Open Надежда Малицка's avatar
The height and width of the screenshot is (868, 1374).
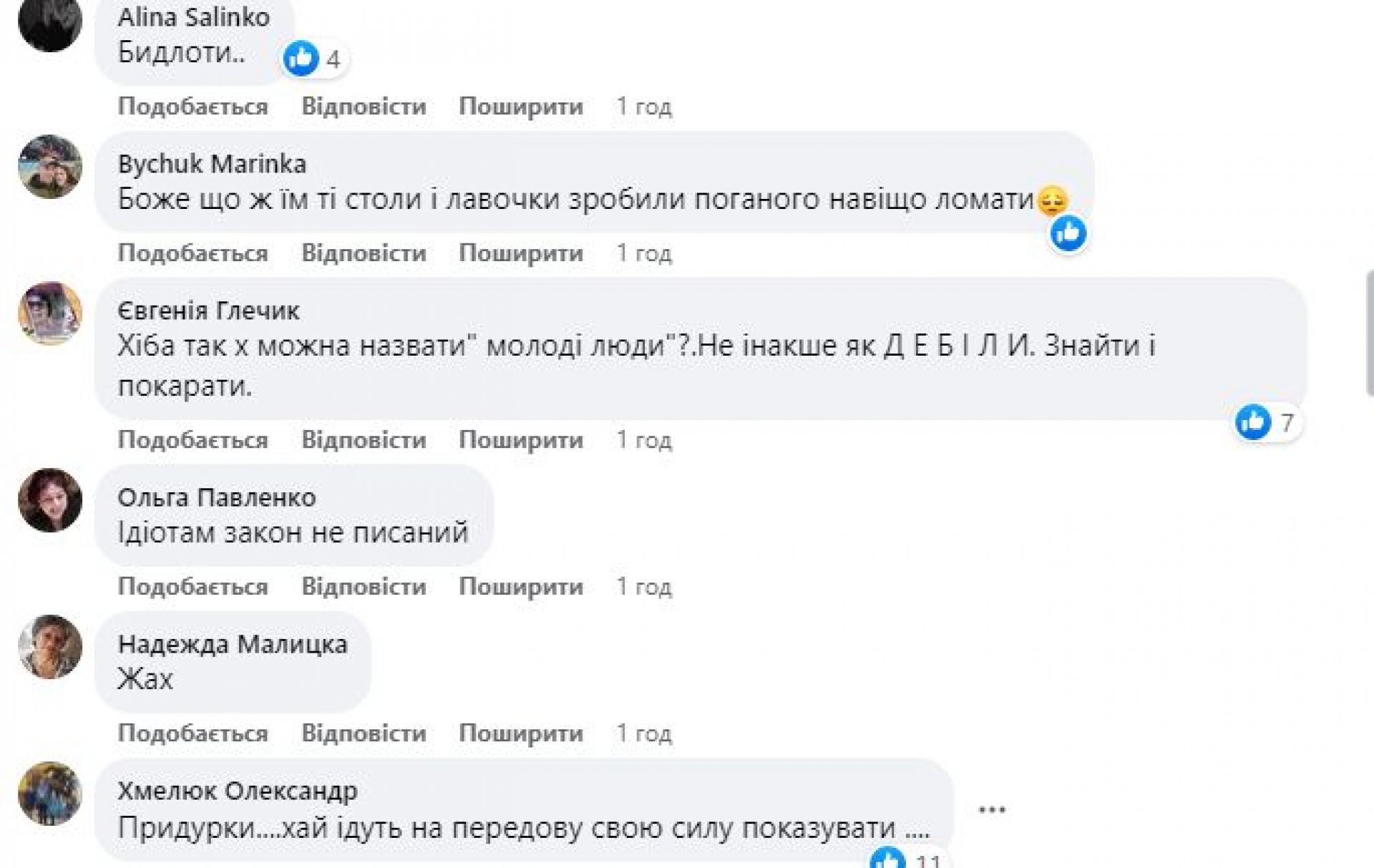[x=50, y=647]
